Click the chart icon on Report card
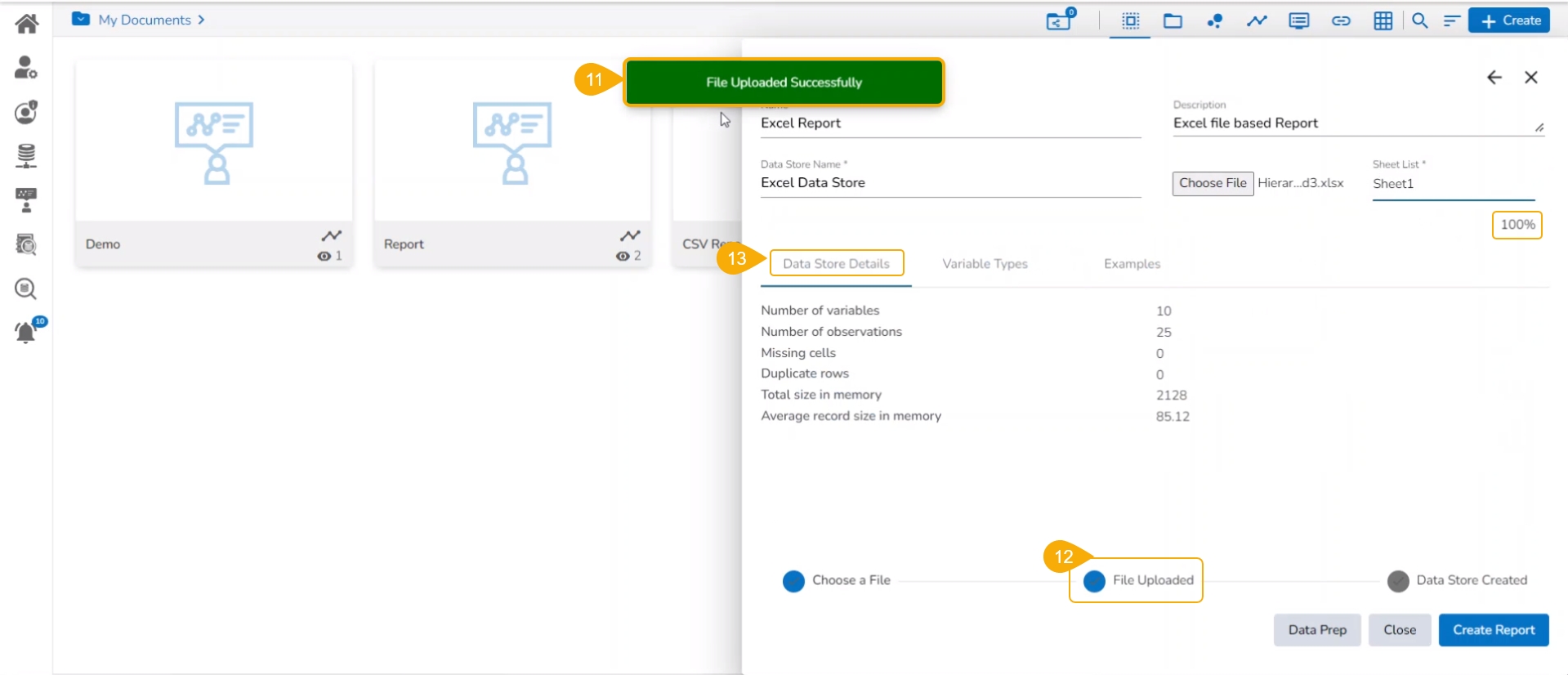The width and height of the screenshot is (1568, 675). pos(630,236)
